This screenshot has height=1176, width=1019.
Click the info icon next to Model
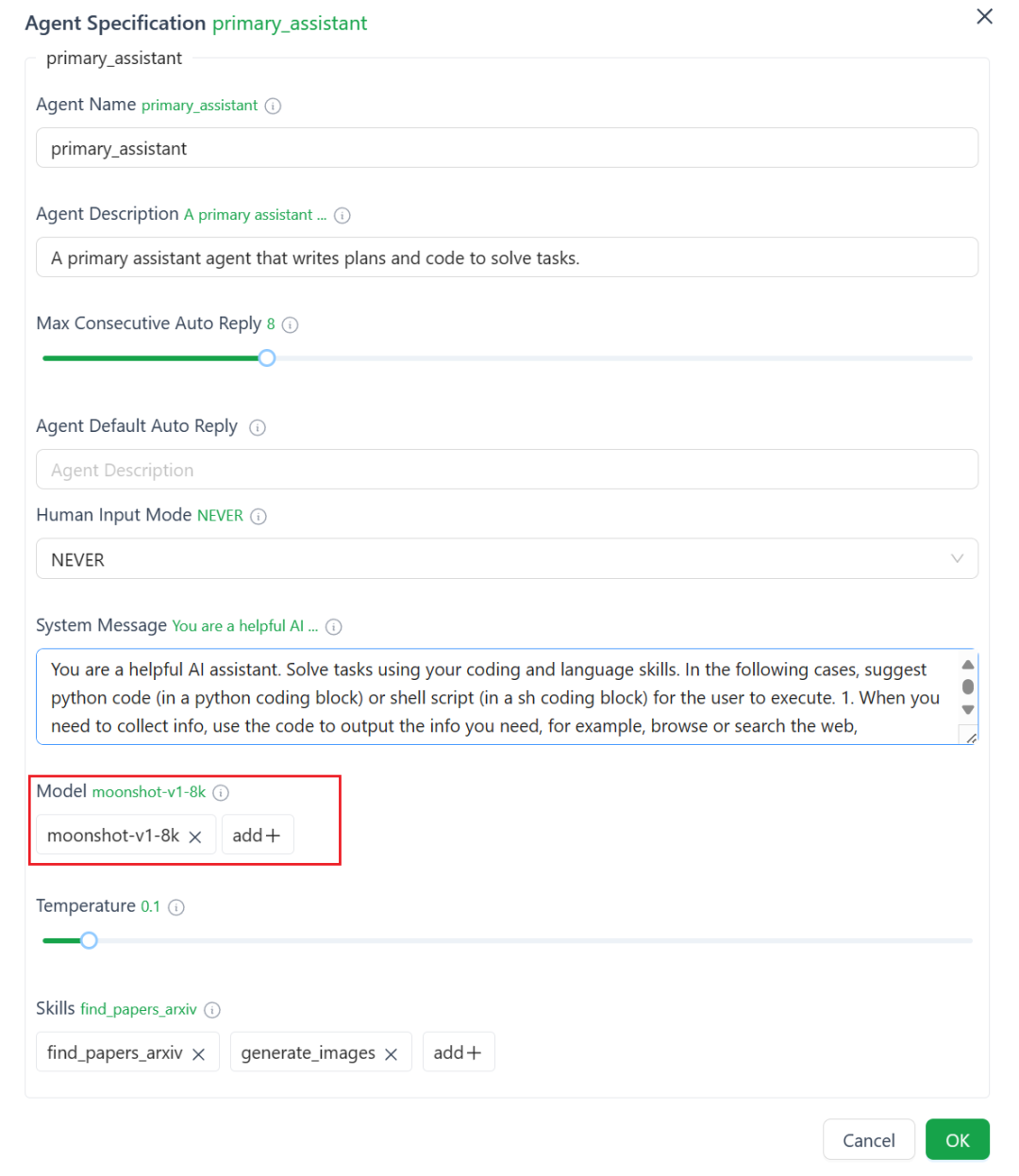221,792
